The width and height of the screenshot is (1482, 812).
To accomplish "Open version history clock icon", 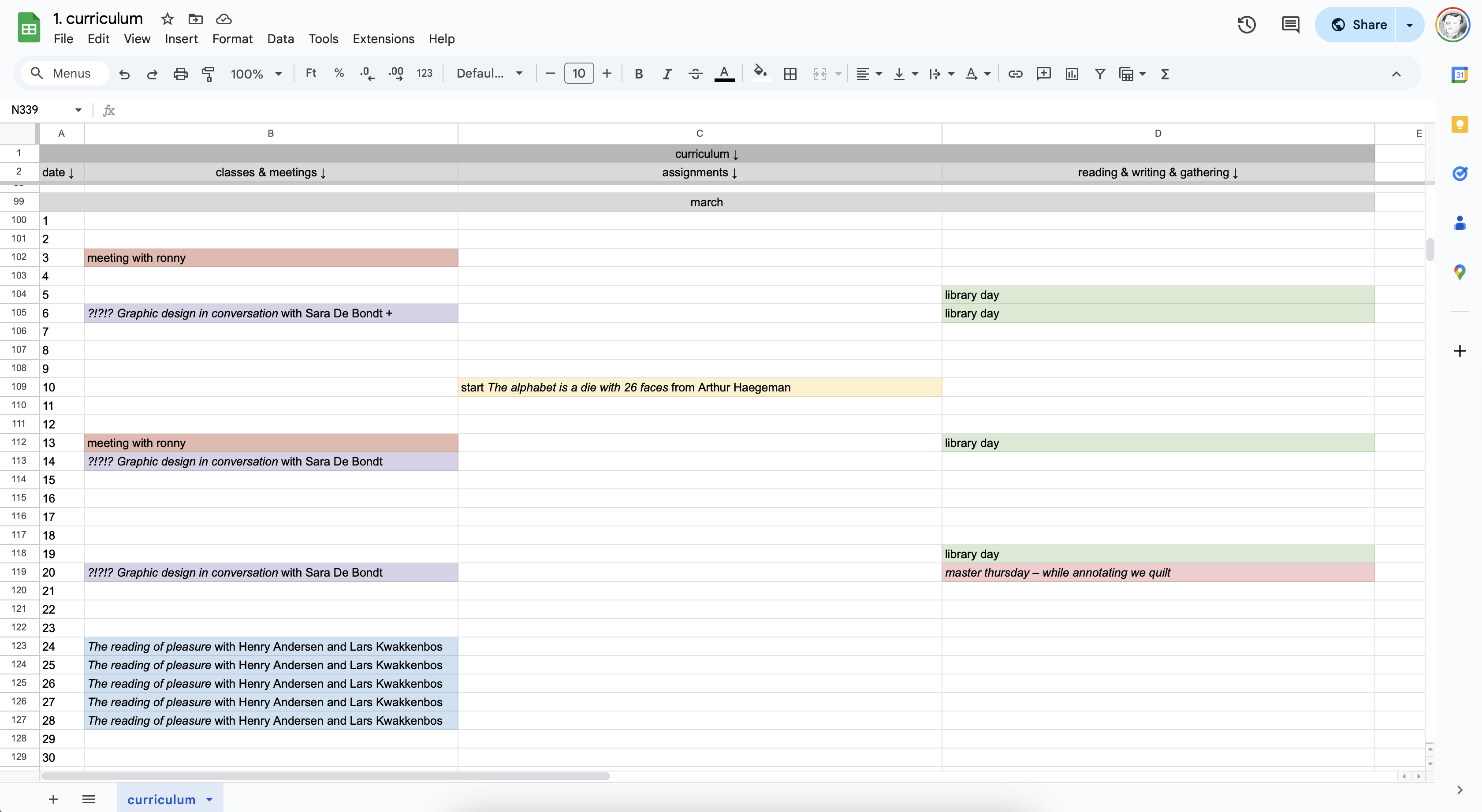I will click(x=1246, y=25).
